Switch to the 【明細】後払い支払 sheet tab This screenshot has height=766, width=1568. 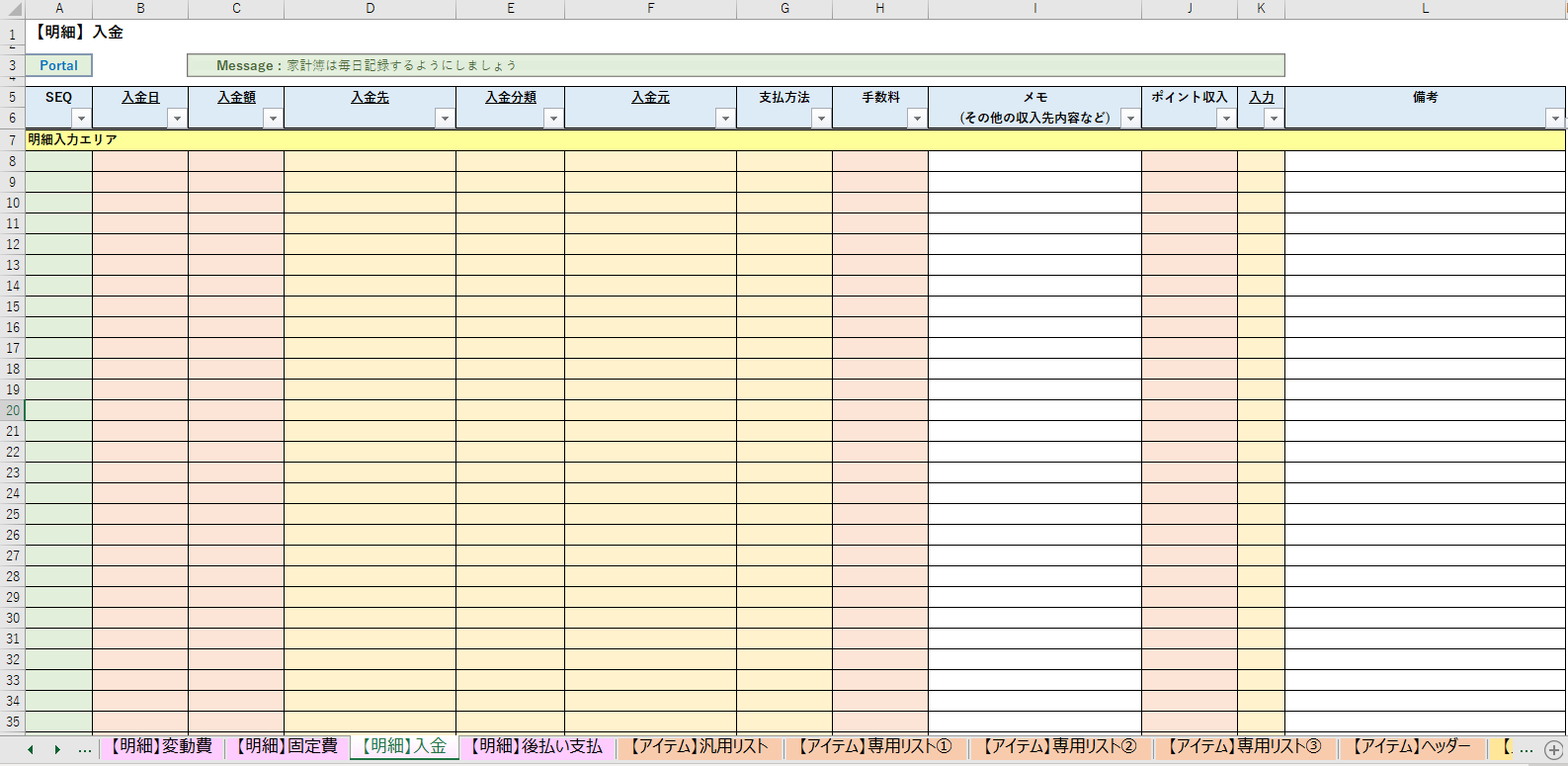click(537, 747)
